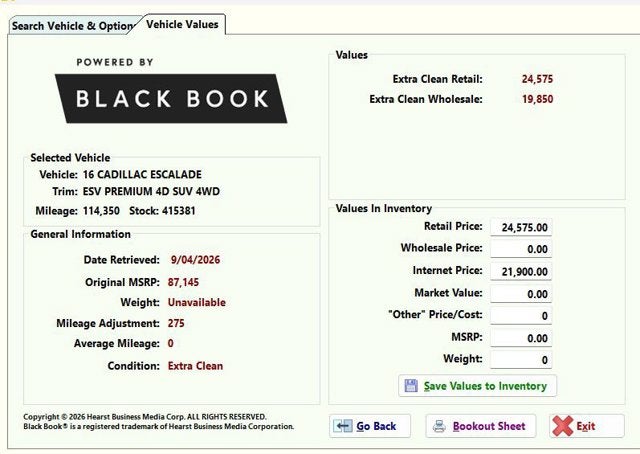Click the Black Book logo
The image size is (640, 454).
[171, 98]
